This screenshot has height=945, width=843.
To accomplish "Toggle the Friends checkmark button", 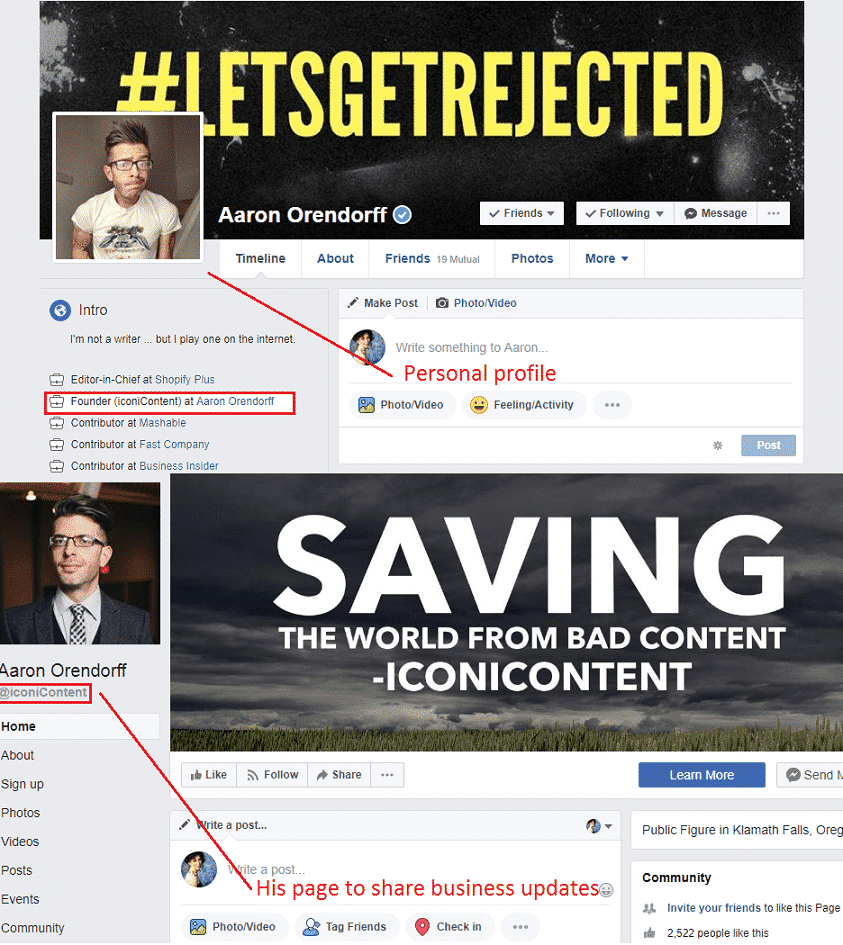I will coord(522,213).
